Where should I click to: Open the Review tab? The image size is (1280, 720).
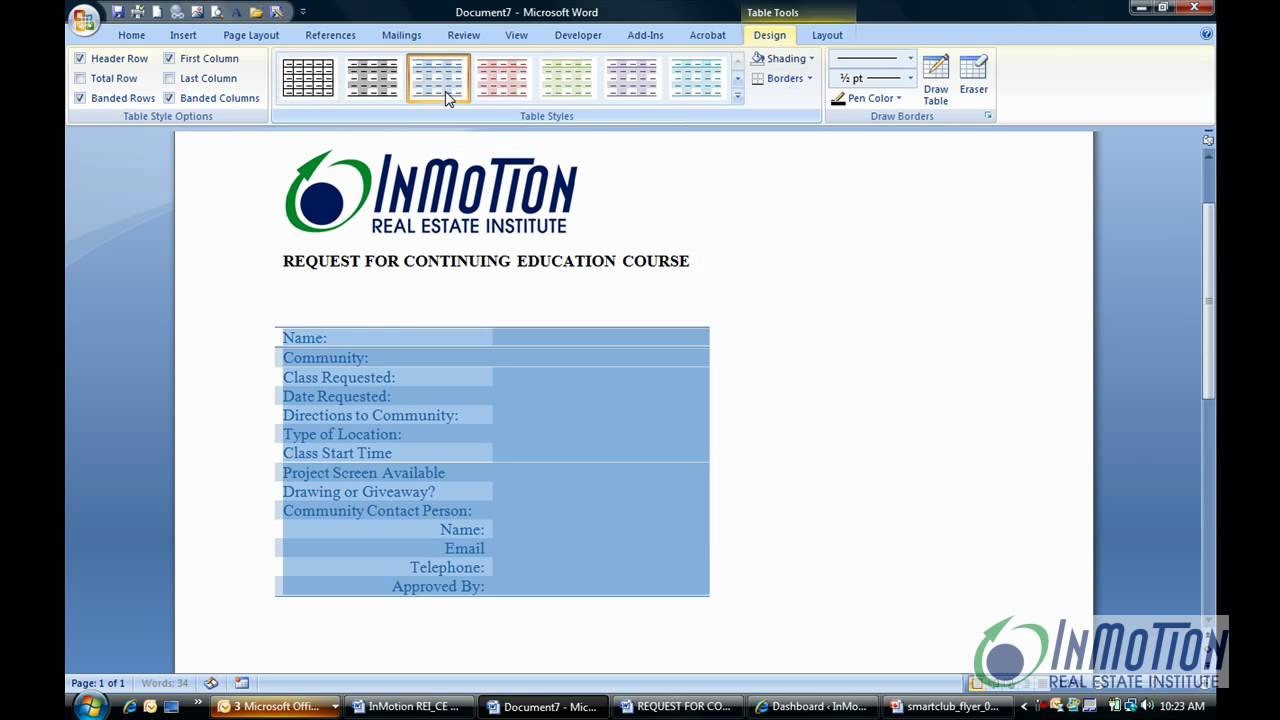point(463,35)
